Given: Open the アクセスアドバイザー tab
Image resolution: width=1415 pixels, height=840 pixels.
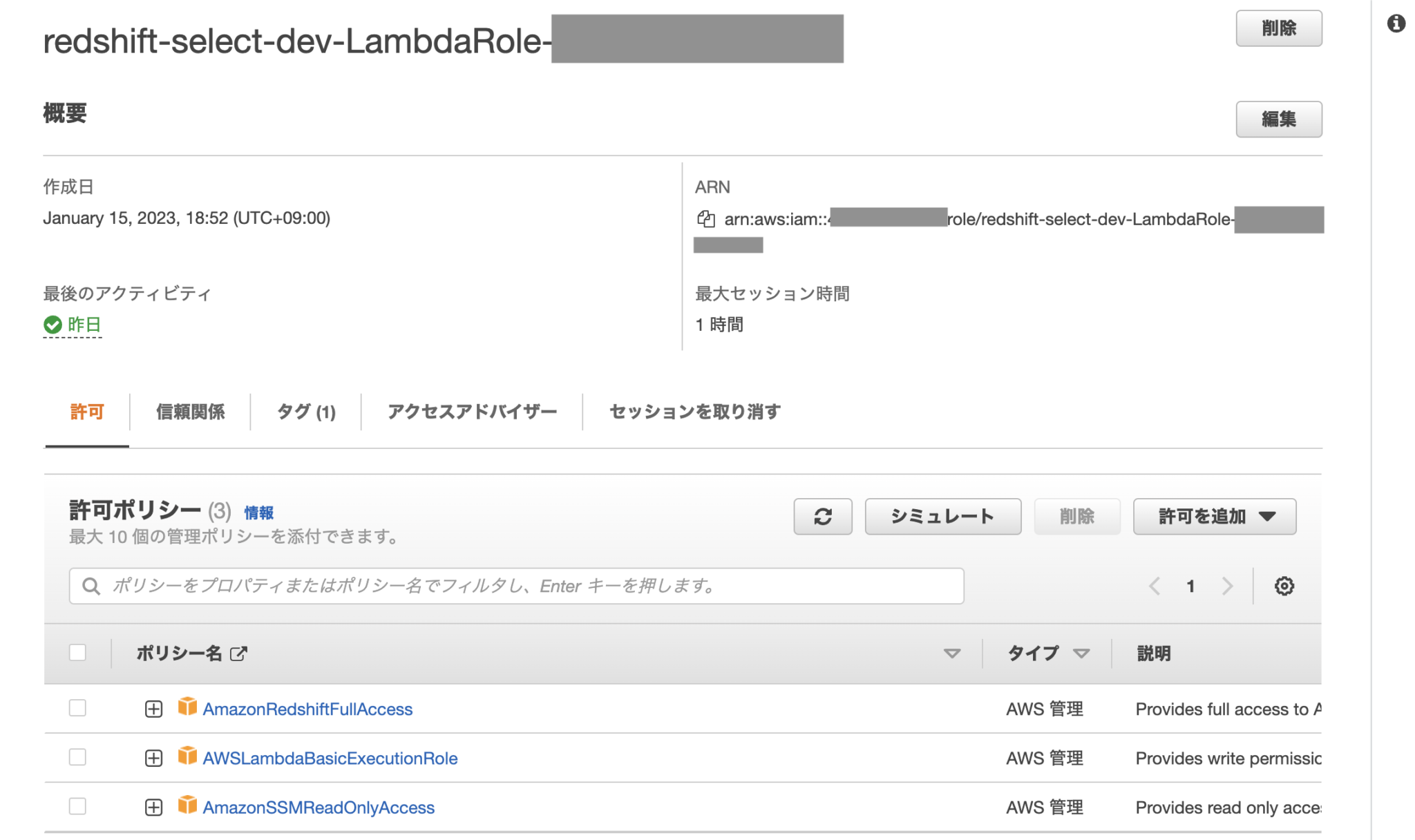Looking at the screenshot, I should click(472, 412).
